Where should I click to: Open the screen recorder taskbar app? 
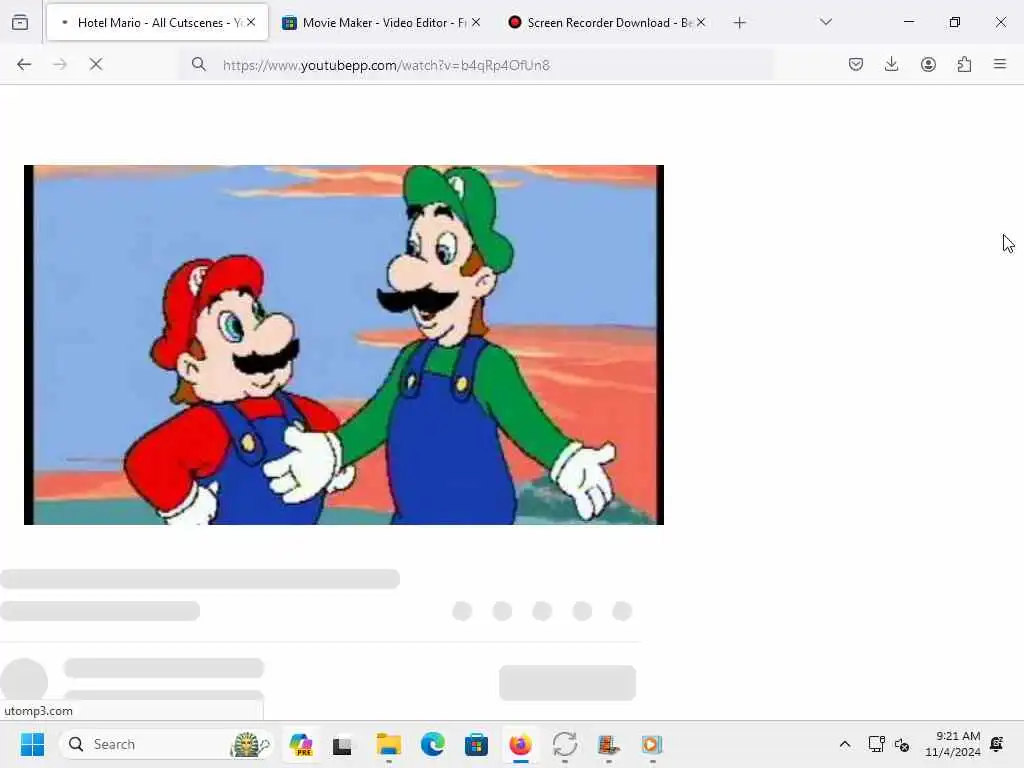point(652,744)
